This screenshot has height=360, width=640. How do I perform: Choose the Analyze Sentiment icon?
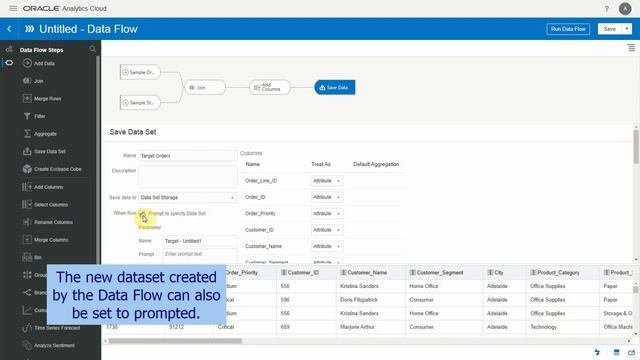coord(27,345)
